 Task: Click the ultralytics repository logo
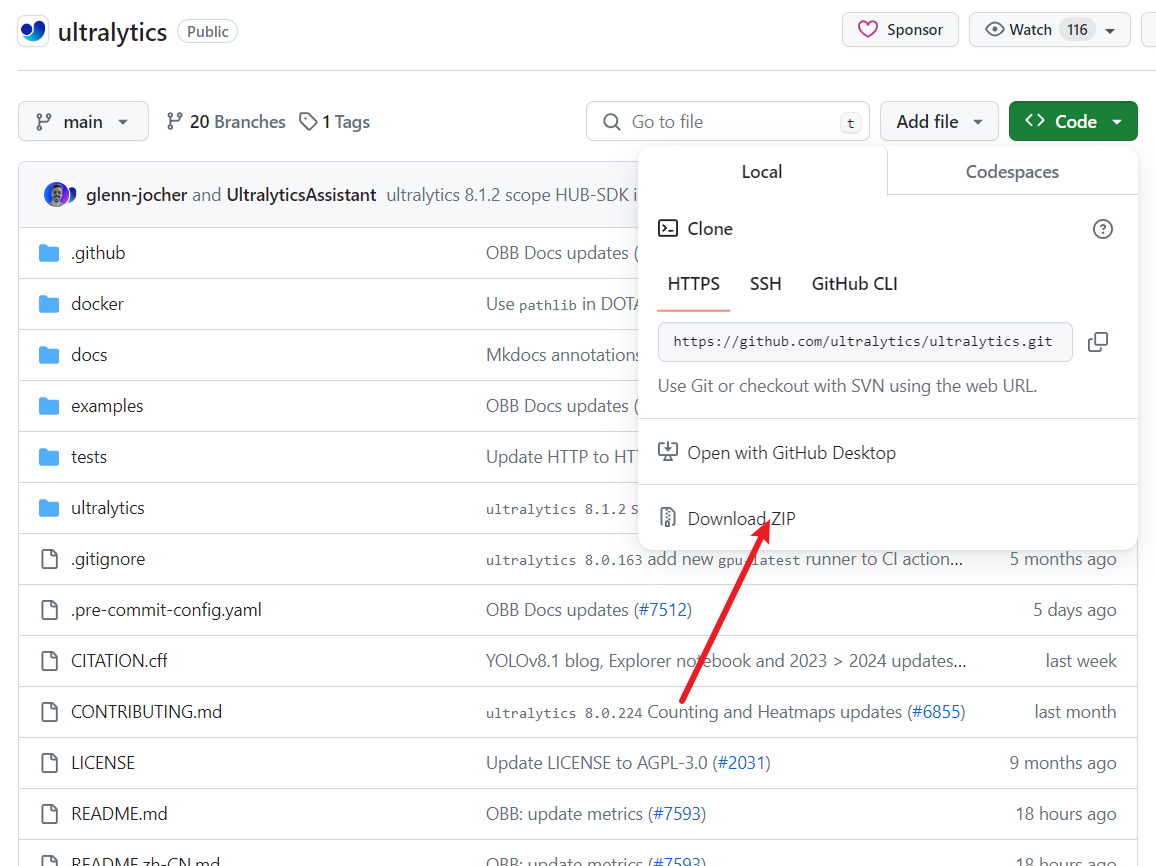(33, 31)
